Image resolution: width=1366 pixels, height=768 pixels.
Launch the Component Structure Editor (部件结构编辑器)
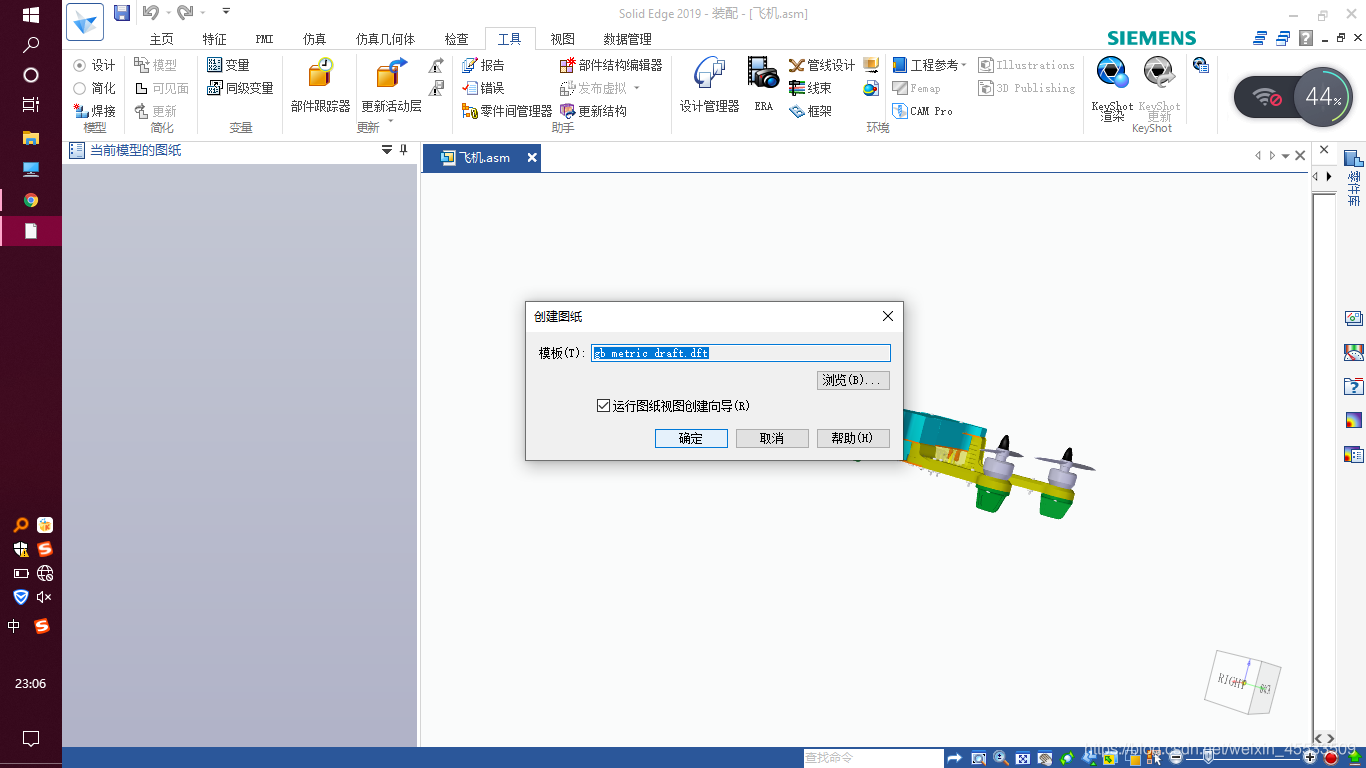(x=611, y=65)
